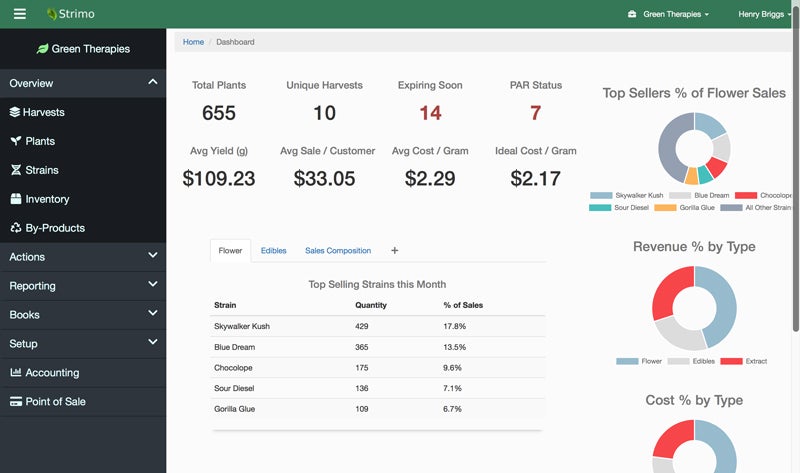Switch to the Edibles tab
Screen dimensions: 800x473
click(273, 250)
